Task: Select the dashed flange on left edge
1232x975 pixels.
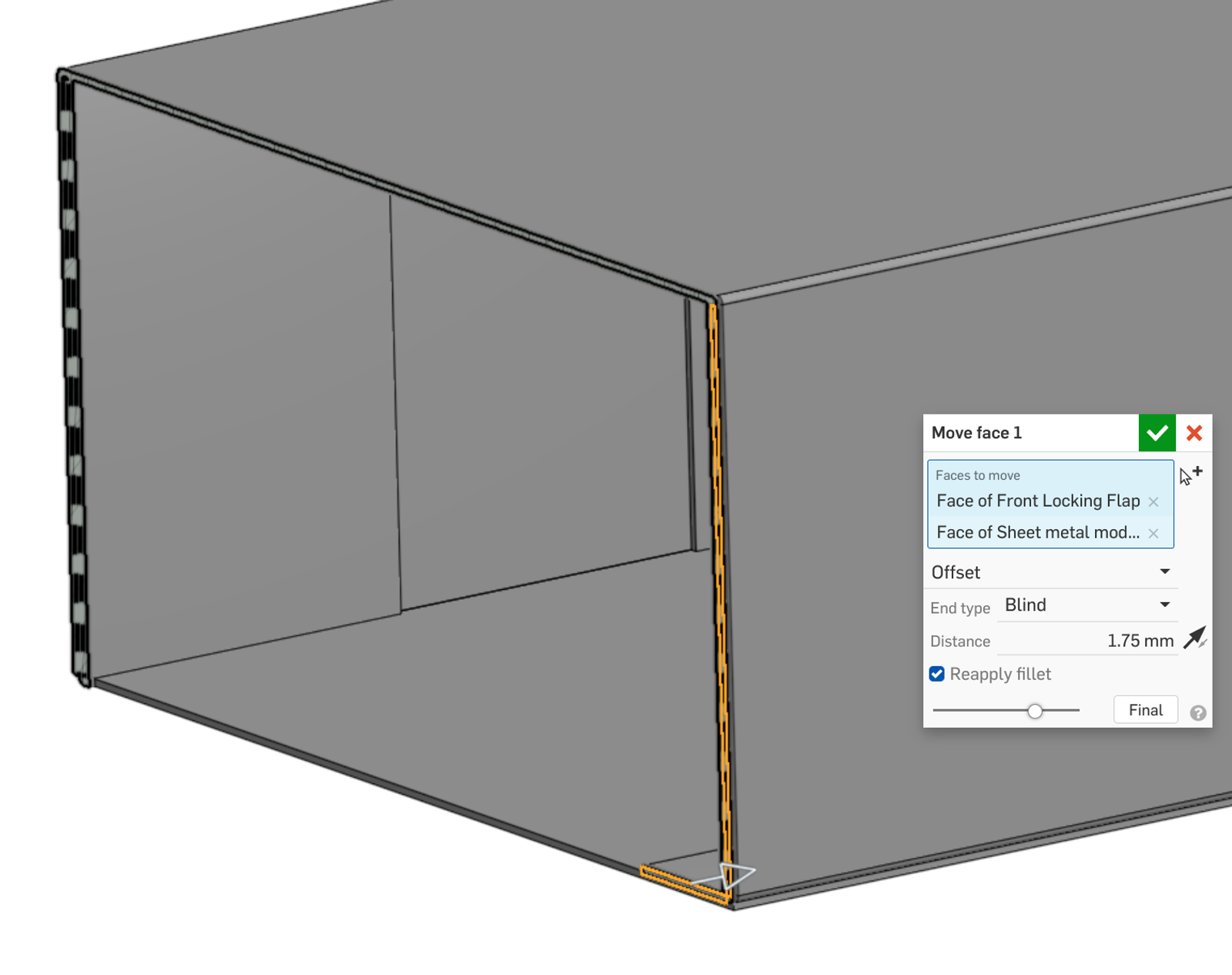Action: (x=72, y=370)
